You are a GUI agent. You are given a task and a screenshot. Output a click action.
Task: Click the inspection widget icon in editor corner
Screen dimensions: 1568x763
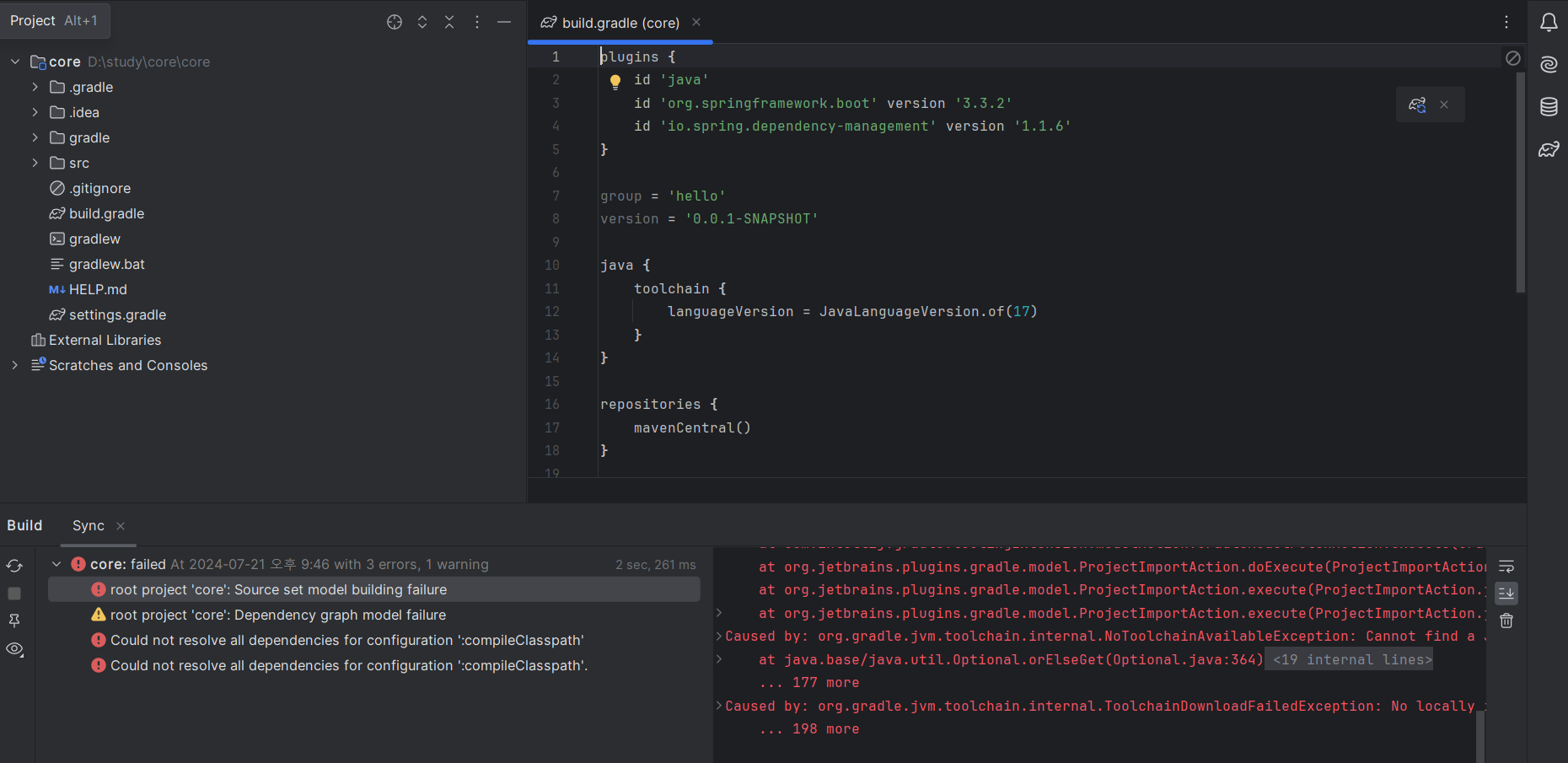point(1513,57)
